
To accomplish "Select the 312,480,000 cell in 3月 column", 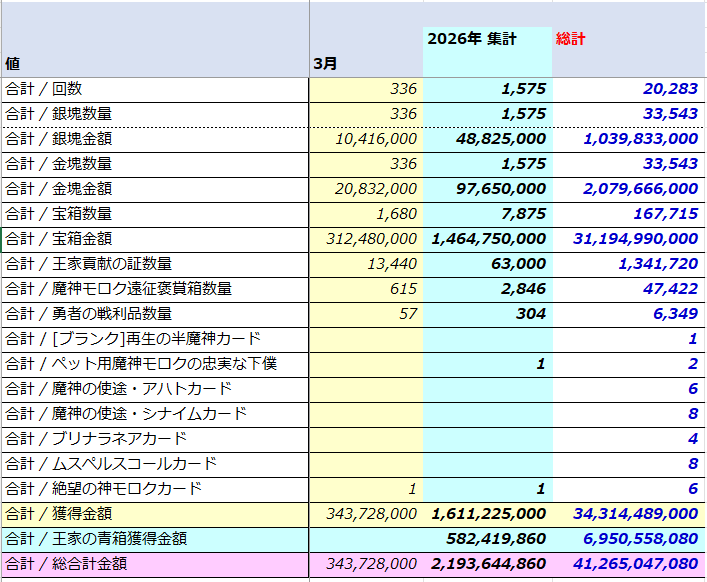I will click(x=371, y=239).
